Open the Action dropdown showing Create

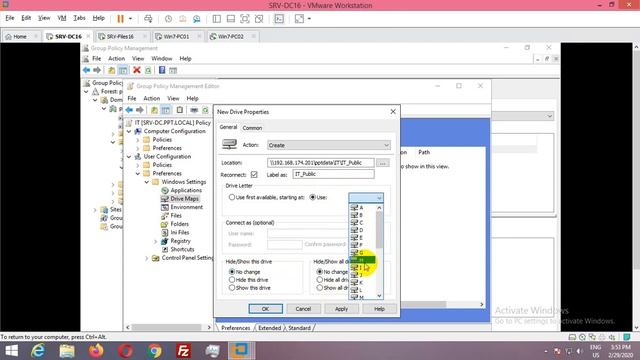pos(329,145)
